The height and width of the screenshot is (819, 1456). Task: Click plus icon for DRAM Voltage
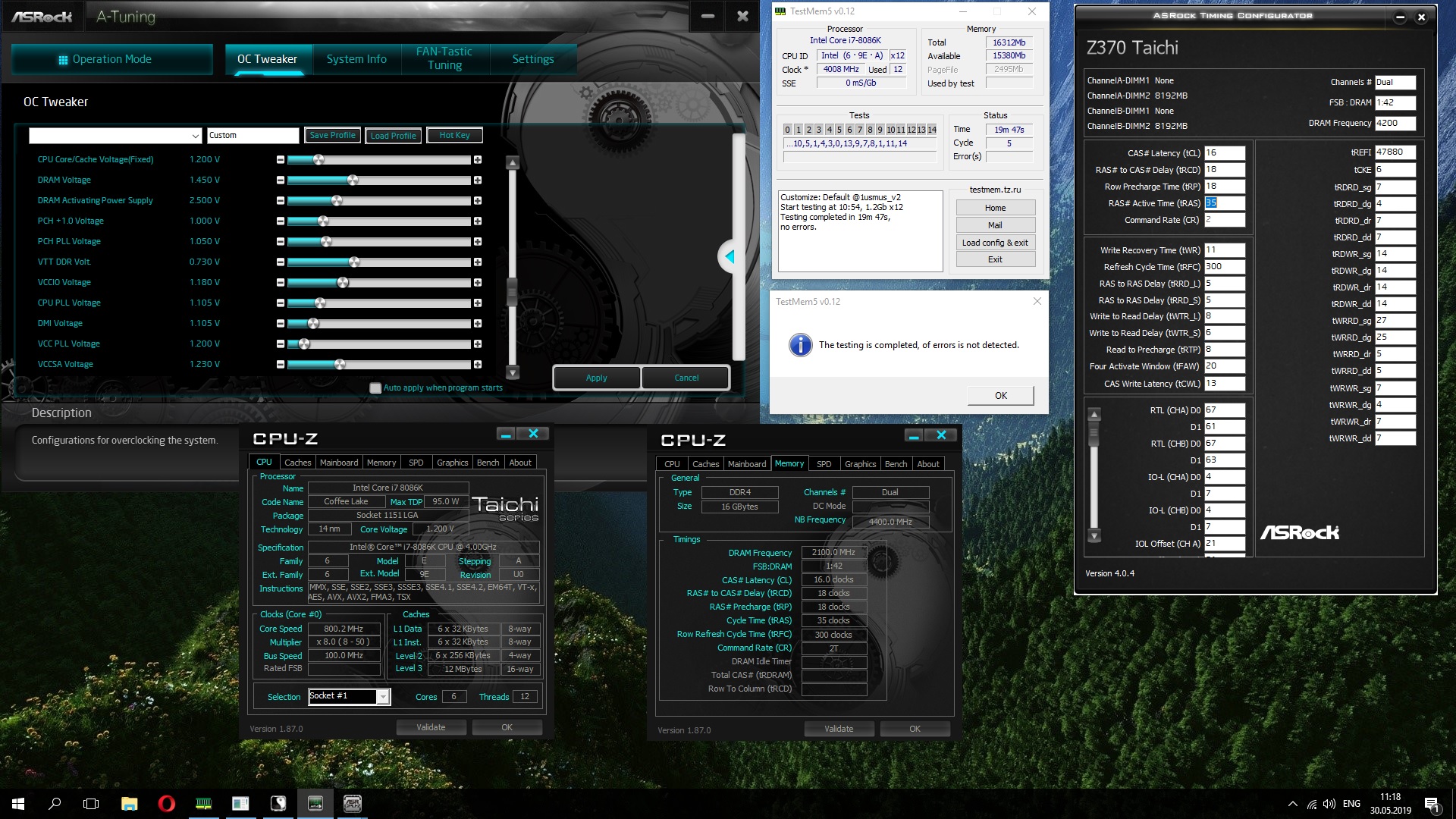[x=478, y=180]
